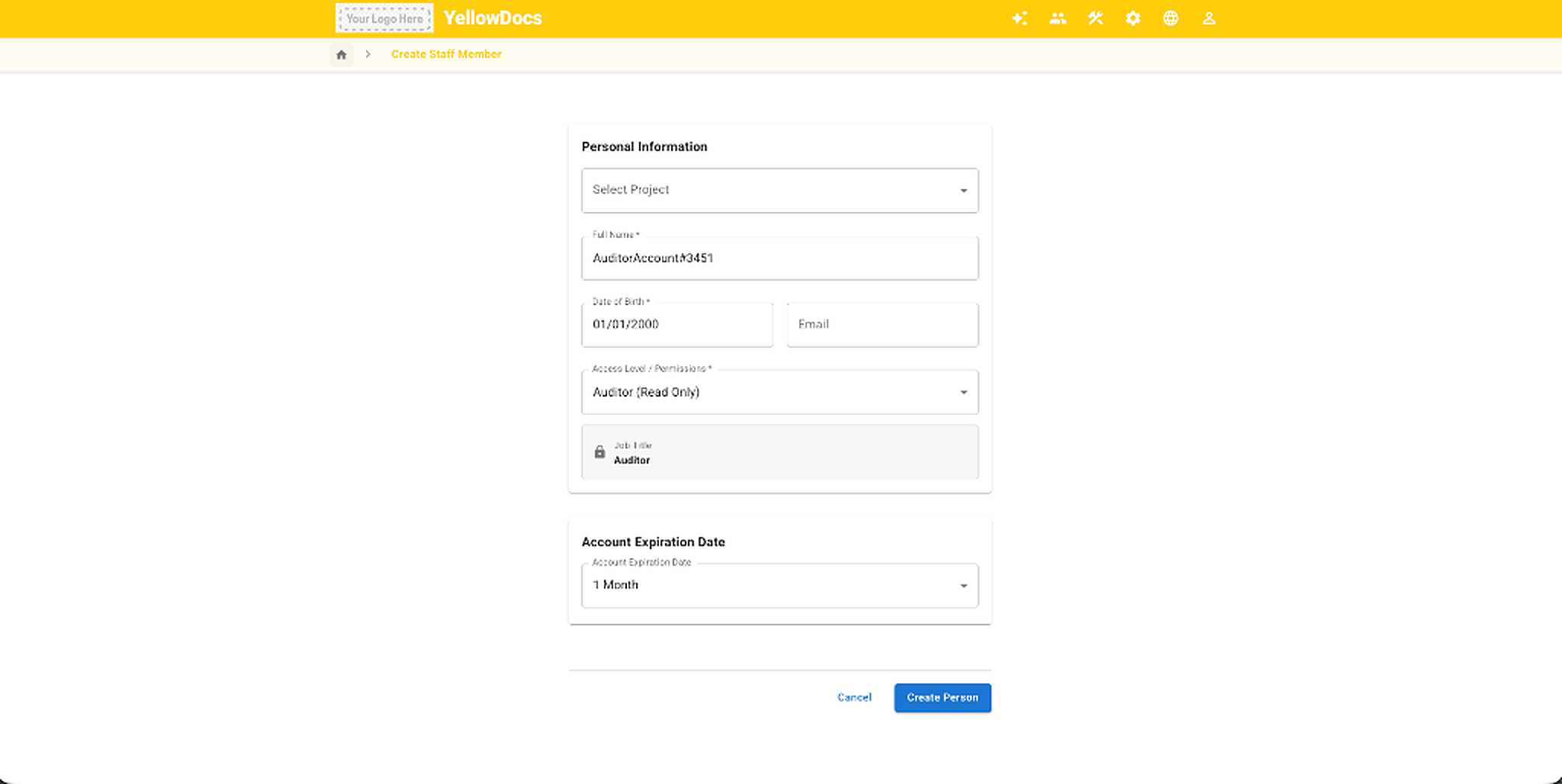Open Create Staff Member breadcrumb link
This screenshot has width=1562, height=784.
click(x=446, y=54)
